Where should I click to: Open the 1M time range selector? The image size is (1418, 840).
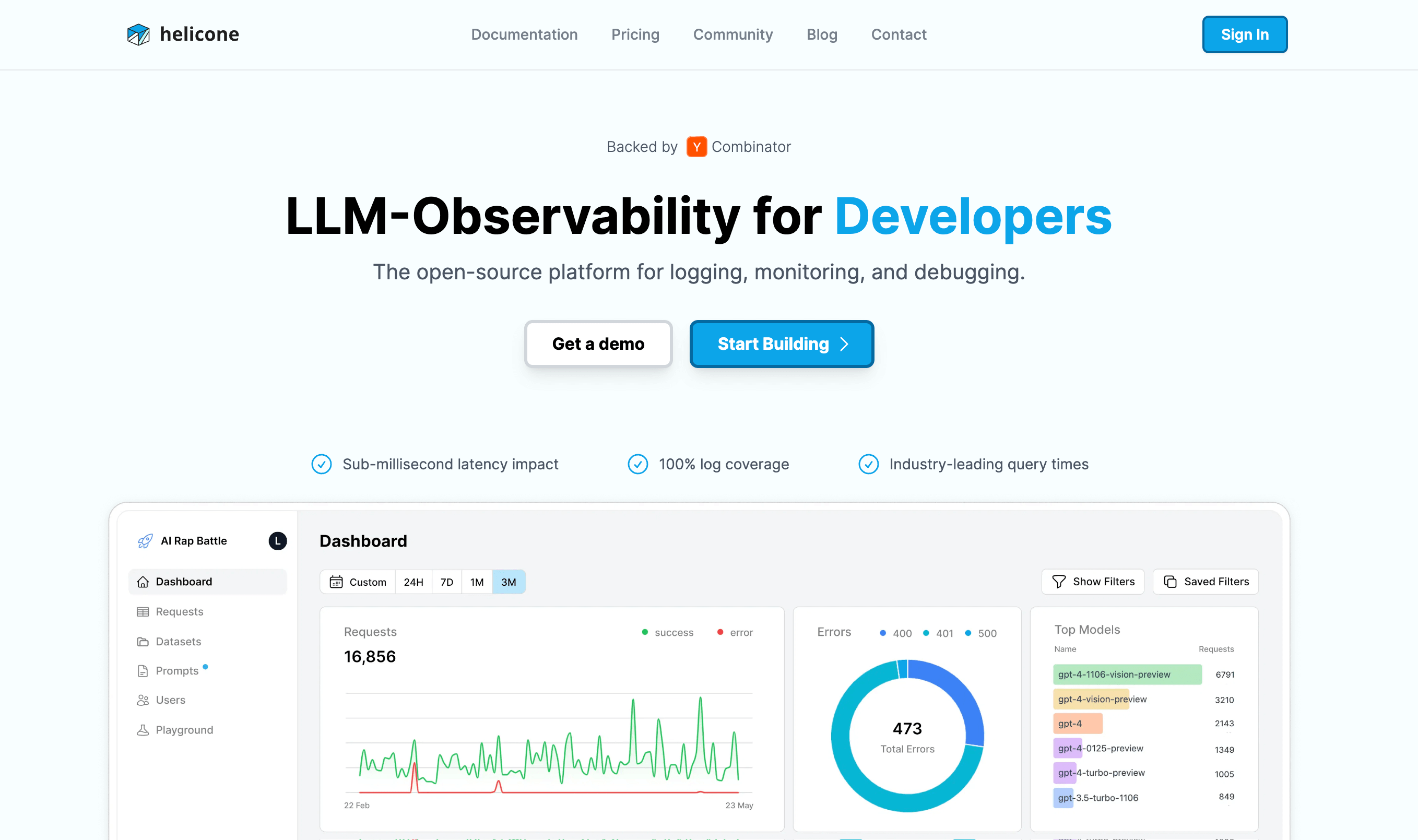click(x=477, y=581)
